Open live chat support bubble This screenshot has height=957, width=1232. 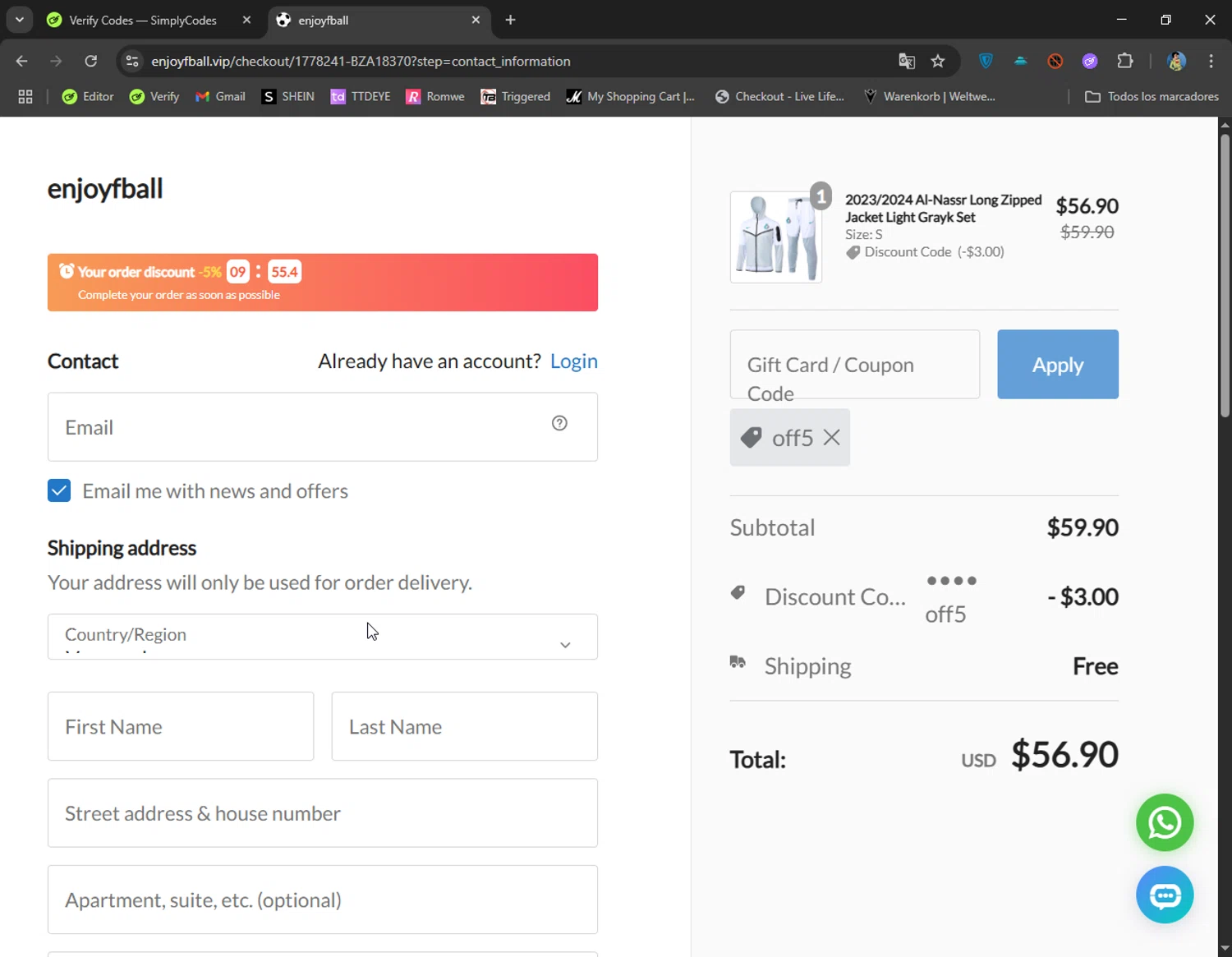pos(1164,895)
